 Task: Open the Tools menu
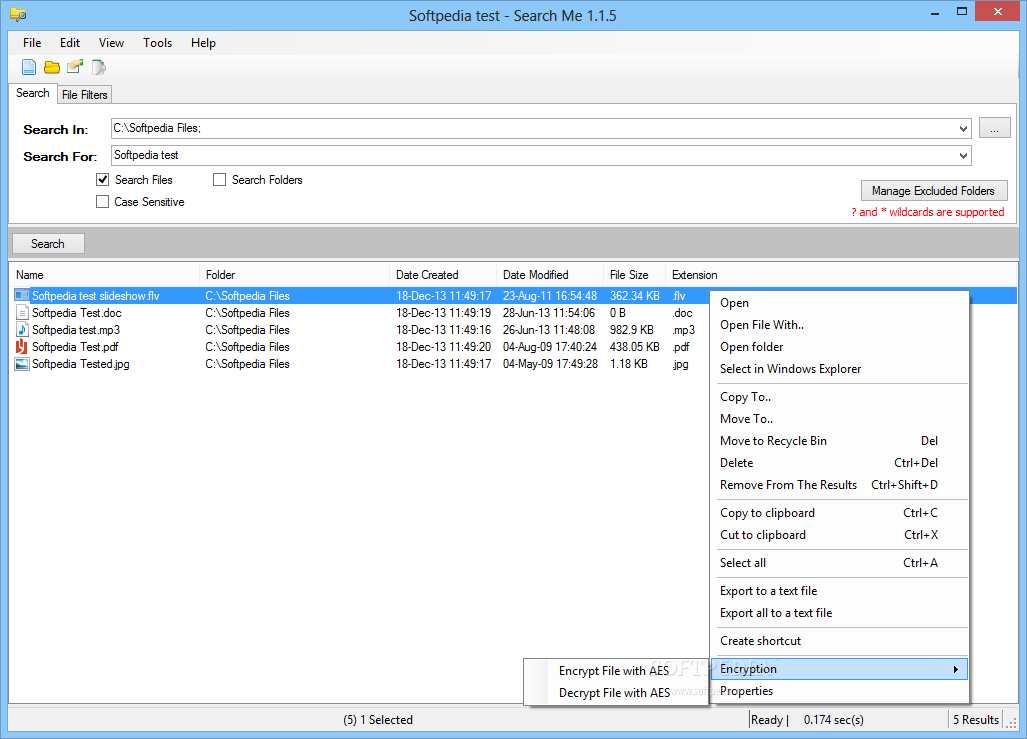157,43
